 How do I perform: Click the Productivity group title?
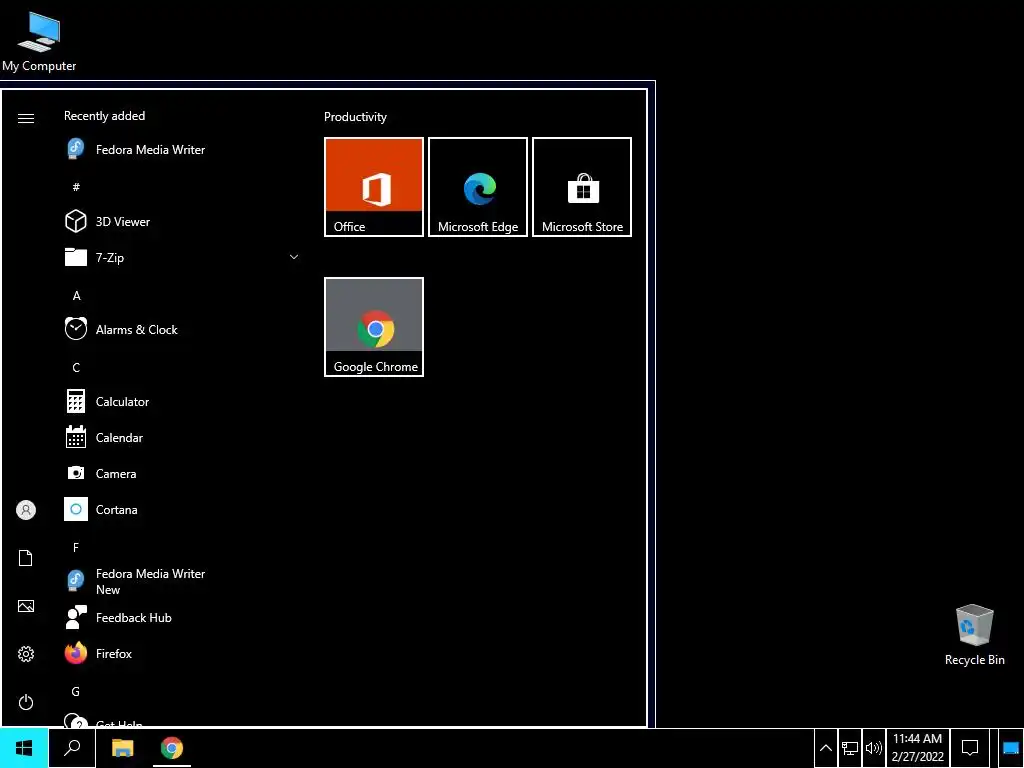pyautogui.click(x=355, y=117)
